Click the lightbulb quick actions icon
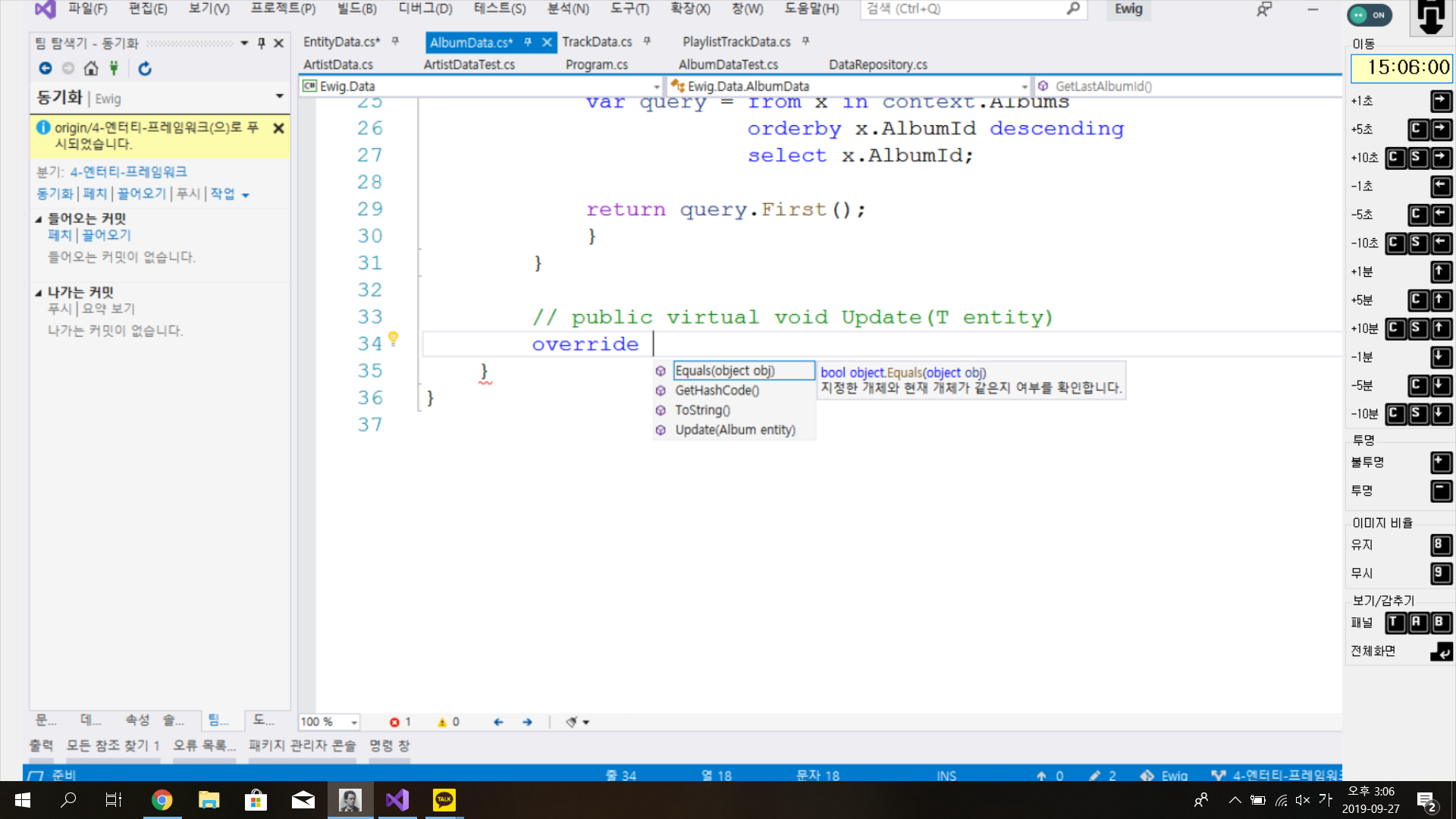 click(x=394, y=338)
